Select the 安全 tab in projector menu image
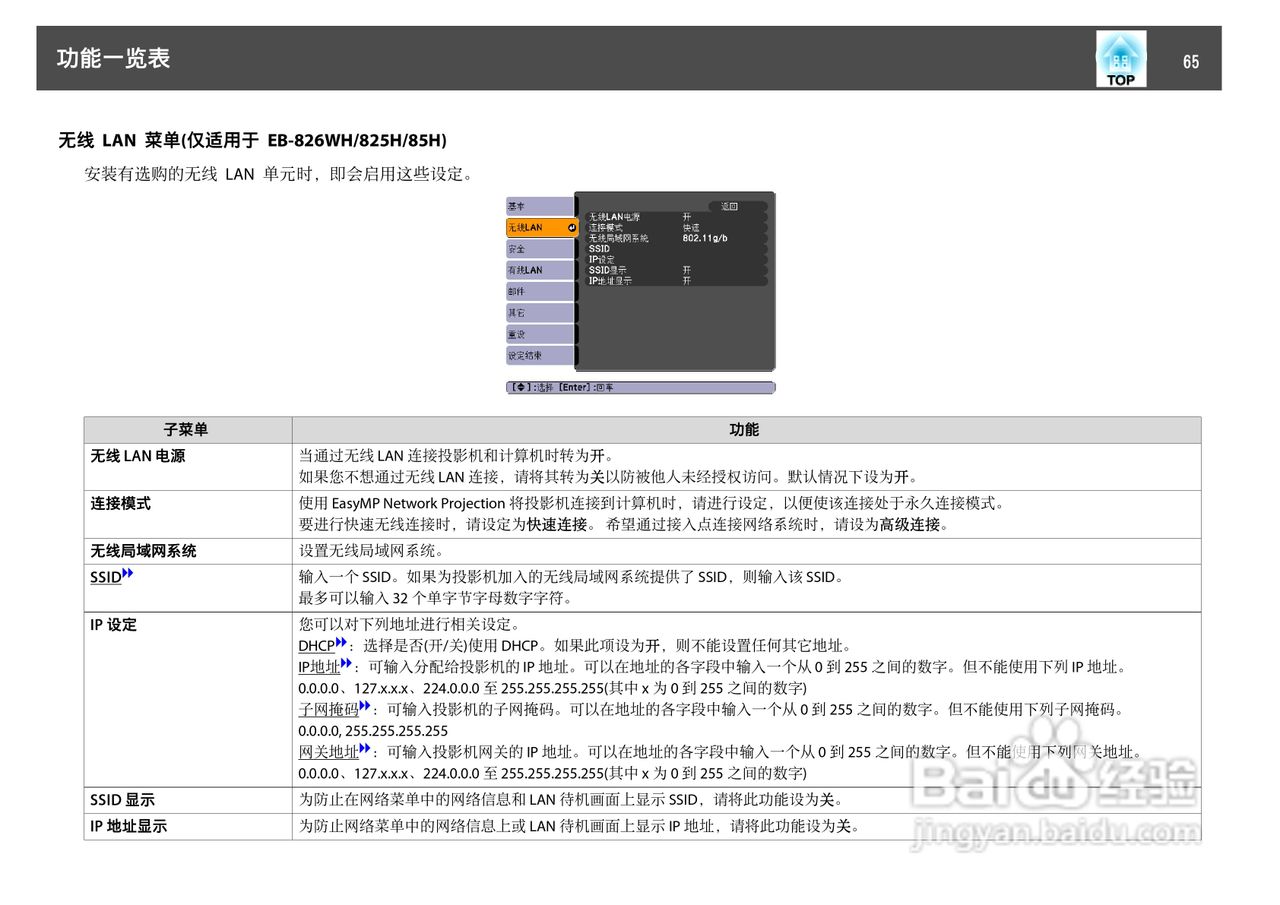 [x=540, y=249]
